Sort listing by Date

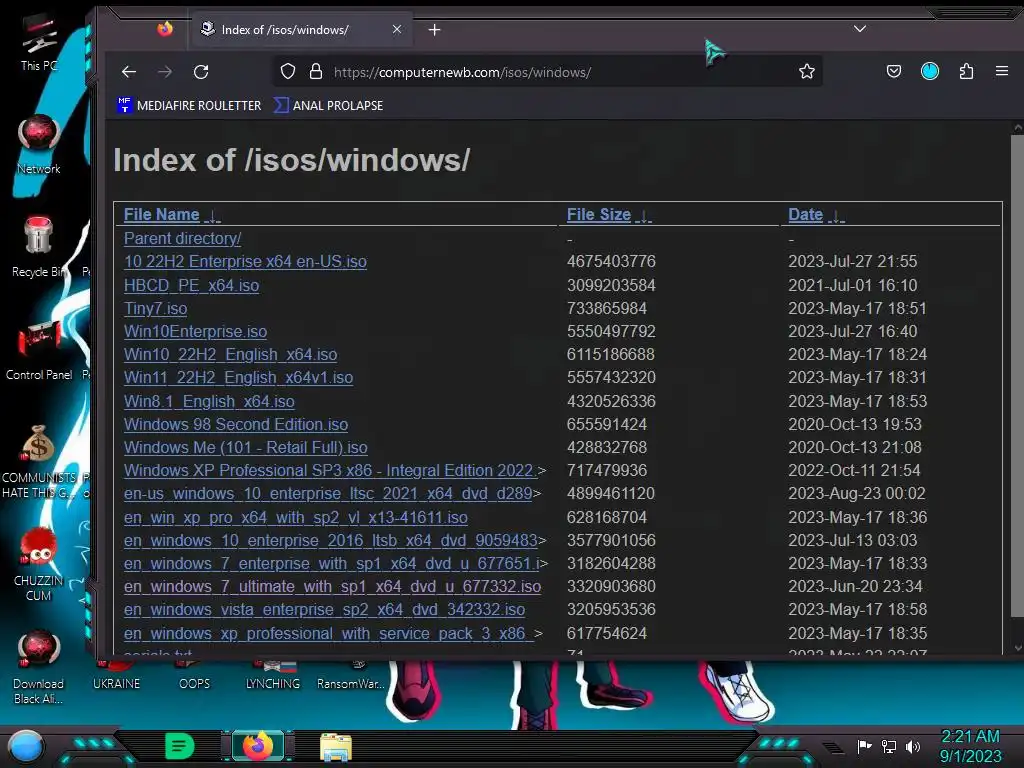pyautogui.click(x=805, y=214)
